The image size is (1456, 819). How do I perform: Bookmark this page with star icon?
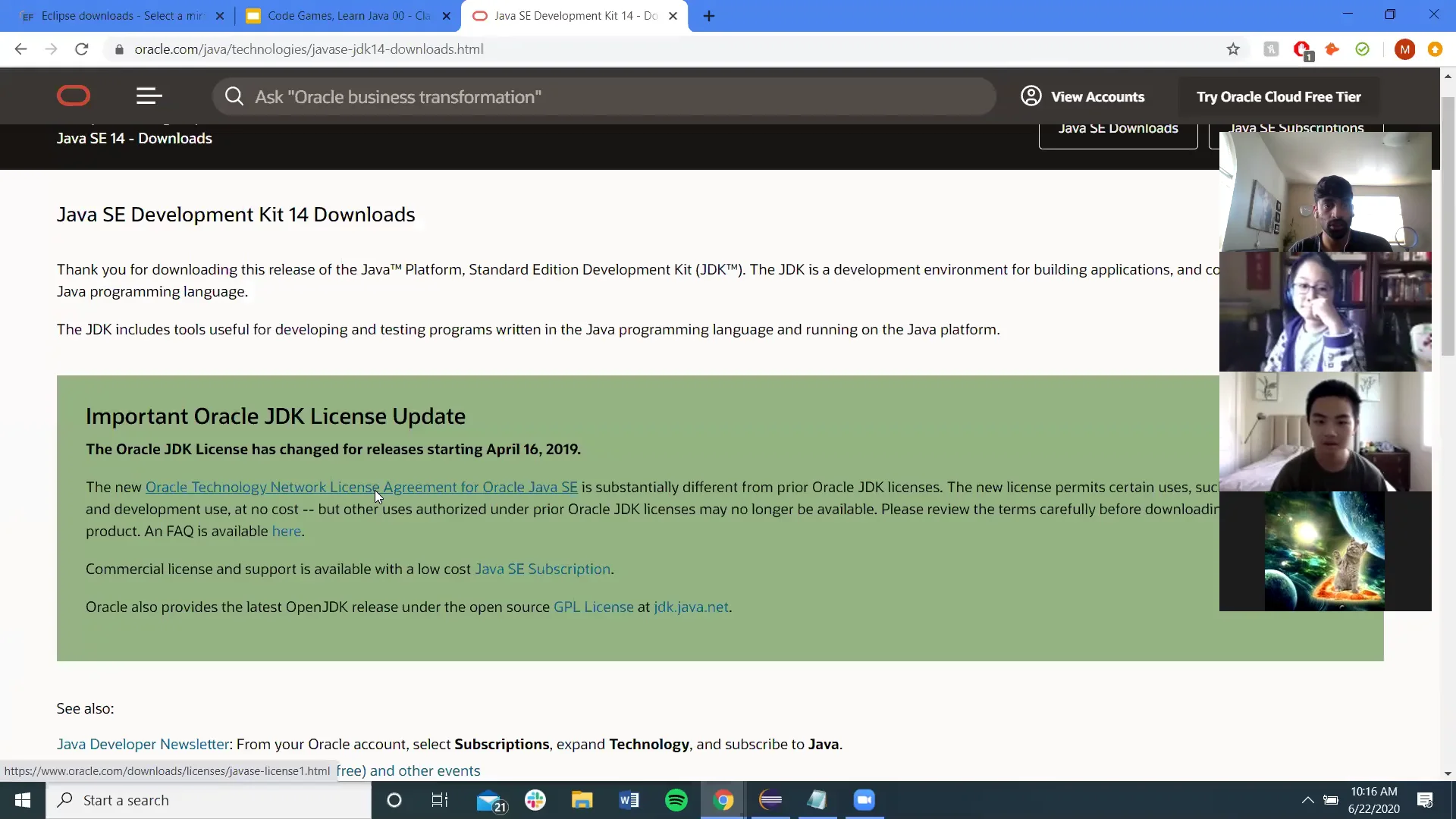click(x=1233, y=49)
